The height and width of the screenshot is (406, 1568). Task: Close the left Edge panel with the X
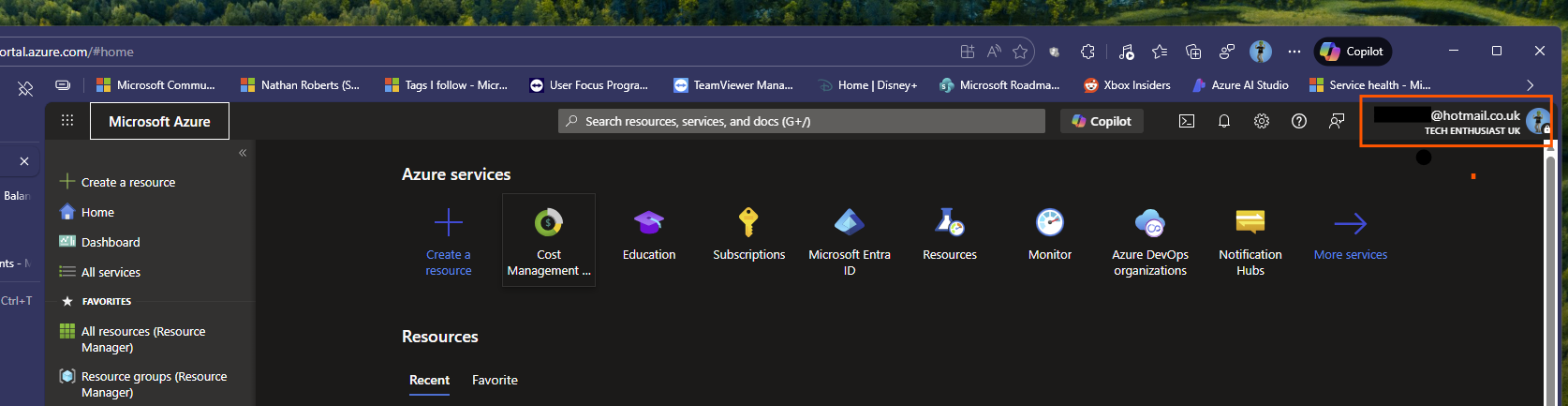point(24,161)
